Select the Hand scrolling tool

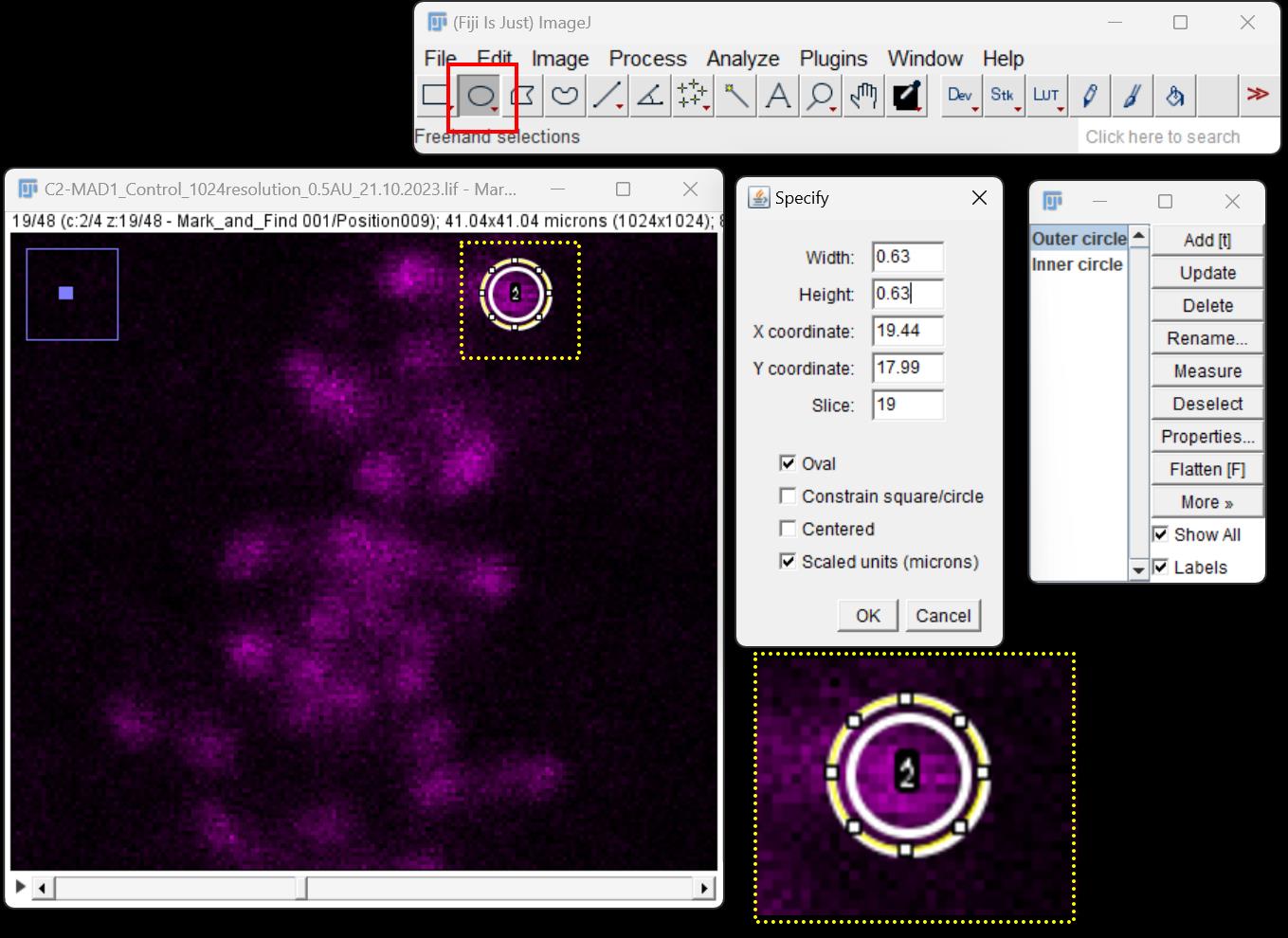pos(862,96)
